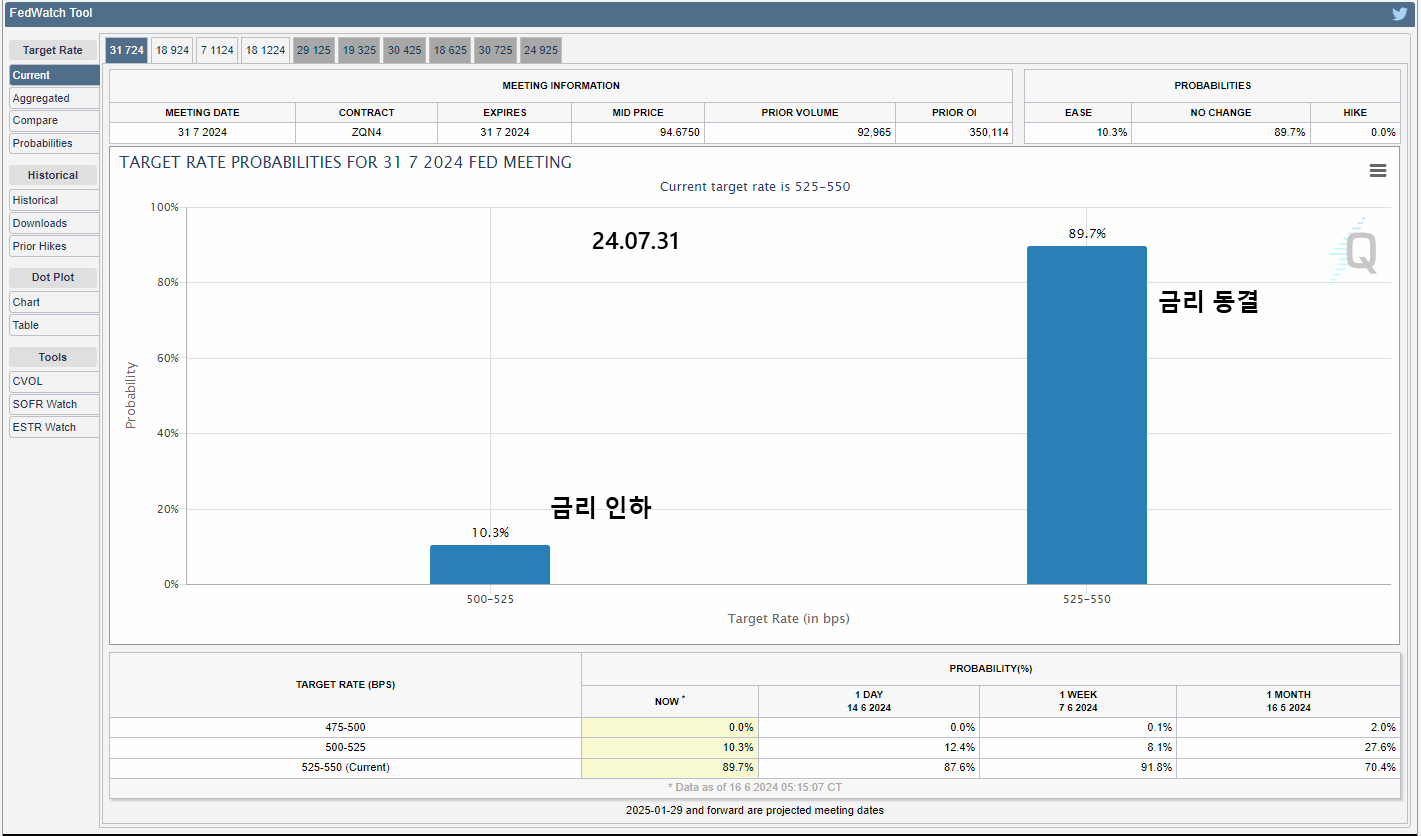Select the 7 1124 meeting tab
1421x836 pixels.
[x=216, y=50]
